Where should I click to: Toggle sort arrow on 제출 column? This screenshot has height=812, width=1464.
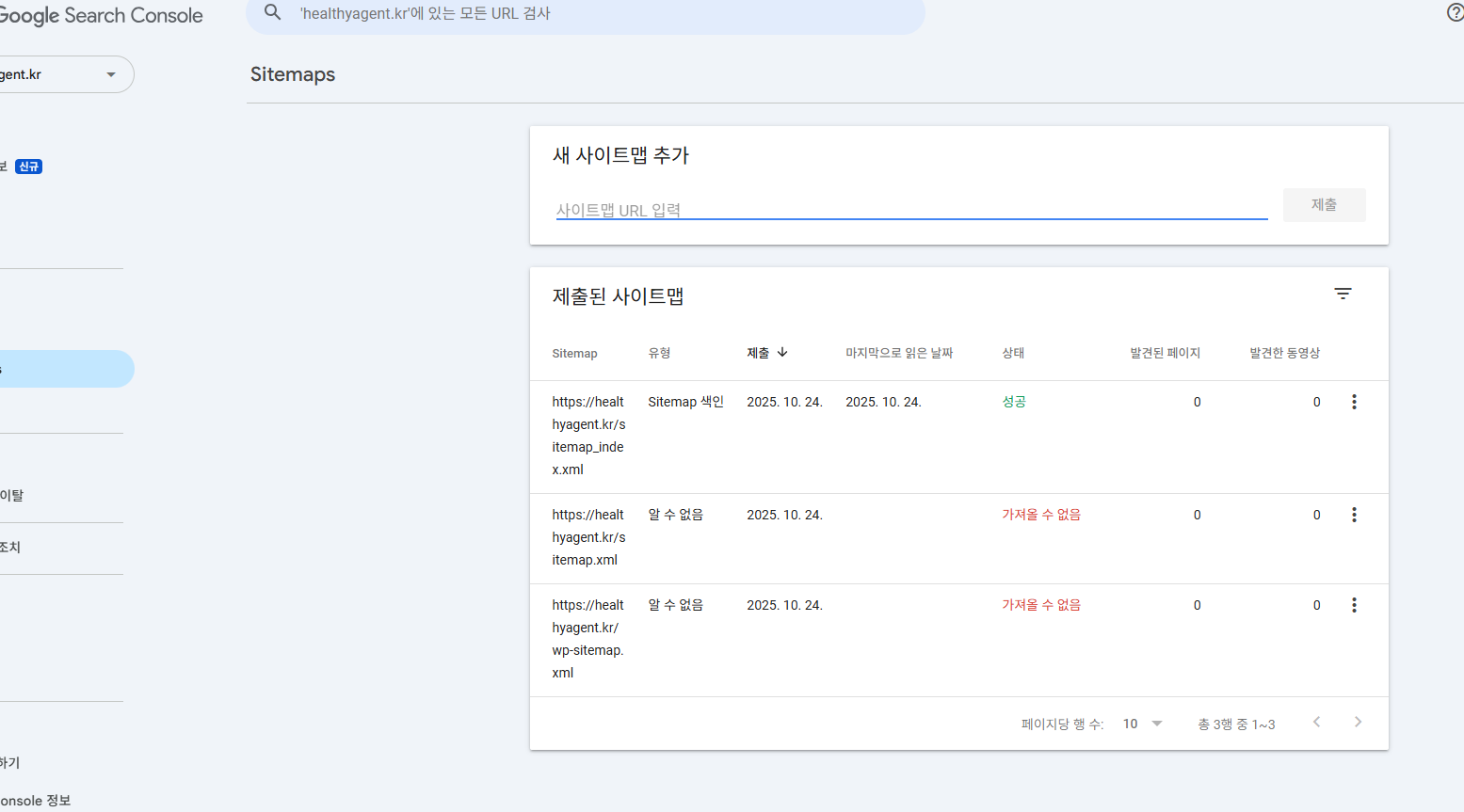pos(782,353)
